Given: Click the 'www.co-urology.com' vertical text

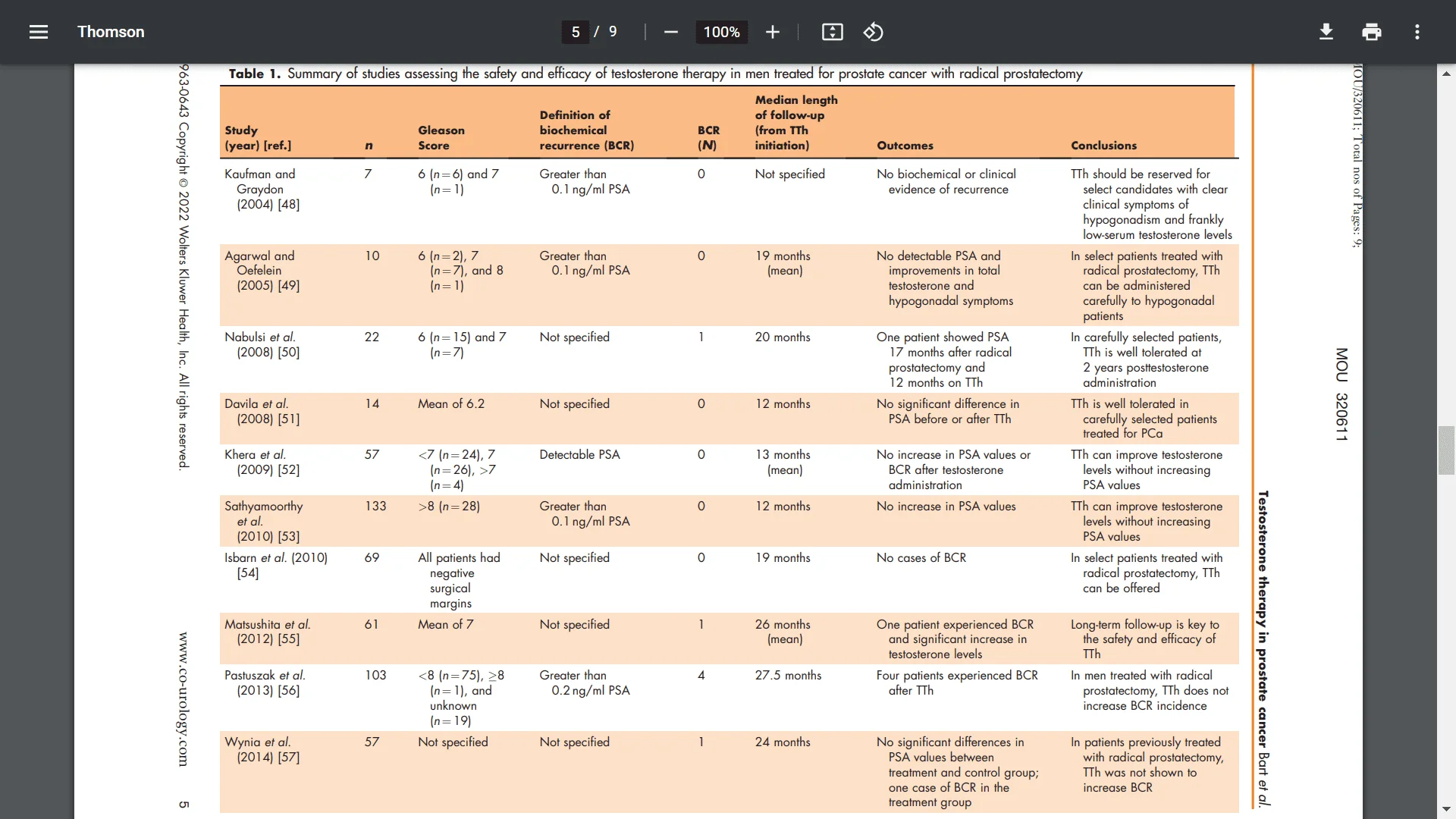Looking at the screenshot, I should pos(184,699).
